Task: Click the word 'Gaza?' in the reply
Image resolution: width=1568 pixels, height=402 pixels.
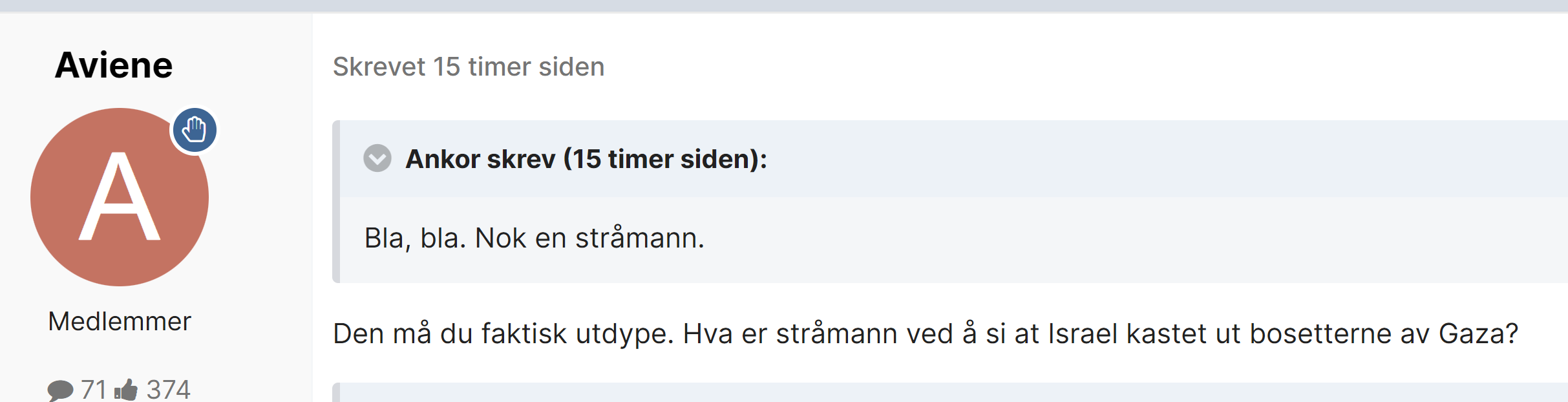Action: point(1478,334)
